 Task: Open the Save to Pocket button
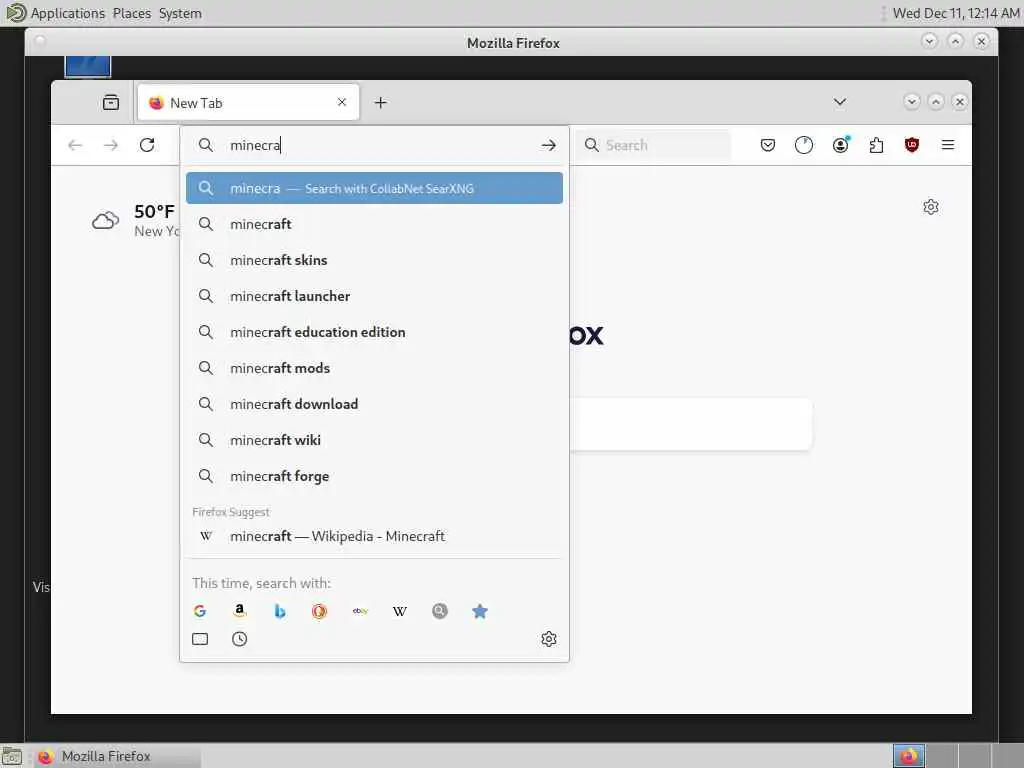click(x=768, y=145)
